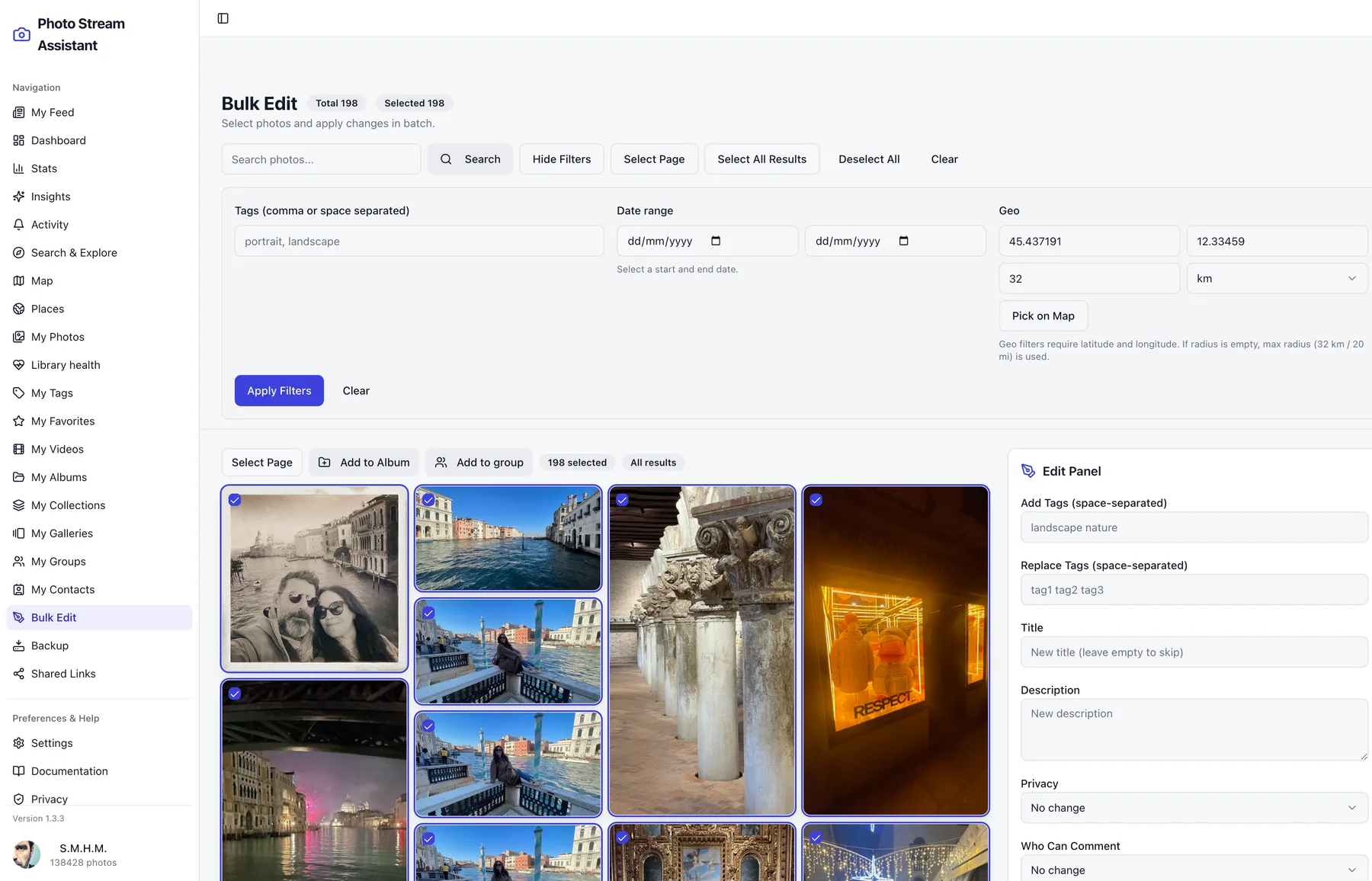Open the end date calendar picker

904,241
